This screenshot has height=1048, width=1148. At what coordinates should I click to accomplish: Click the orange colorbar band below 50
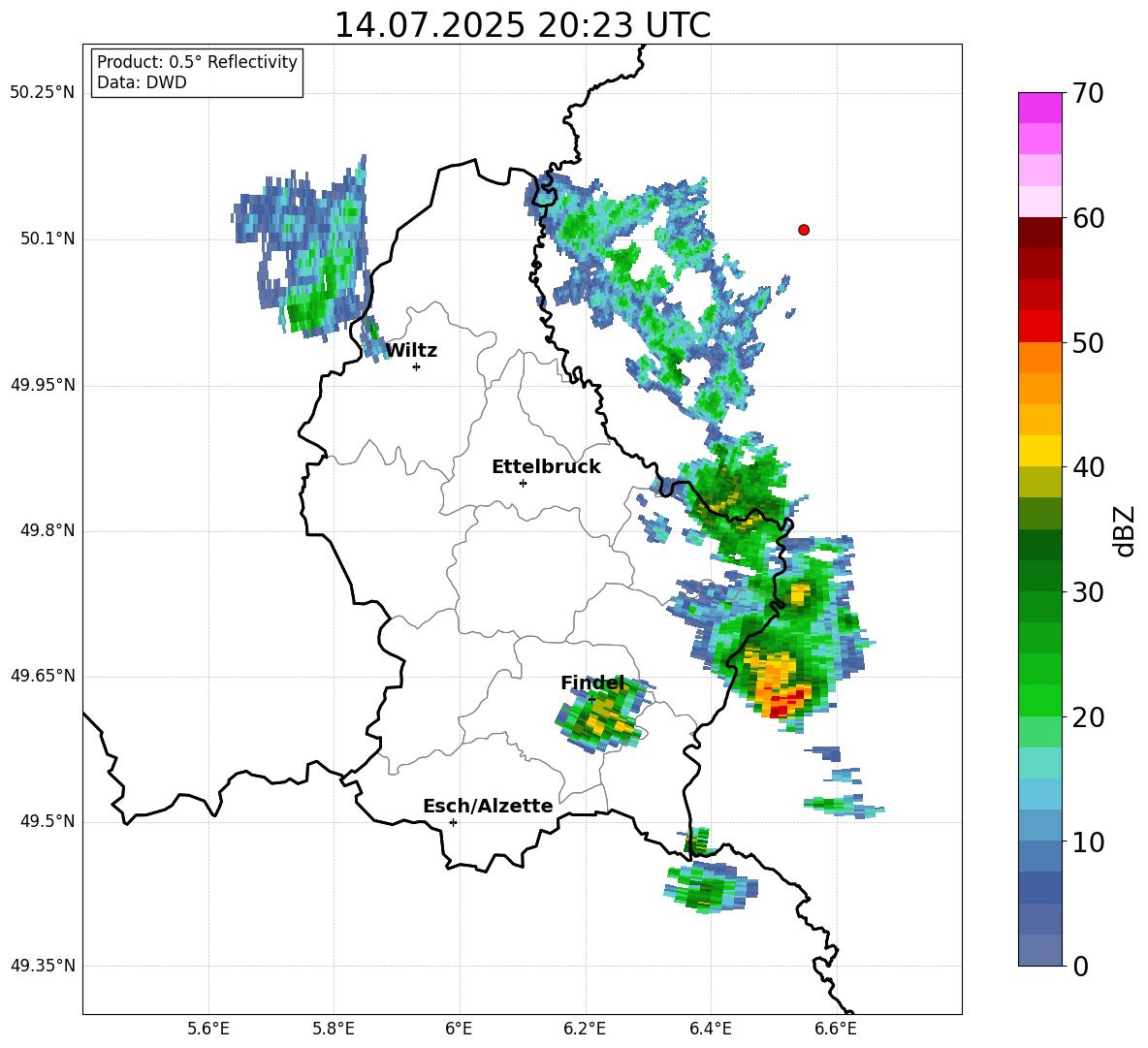[x=1039, y=357]
